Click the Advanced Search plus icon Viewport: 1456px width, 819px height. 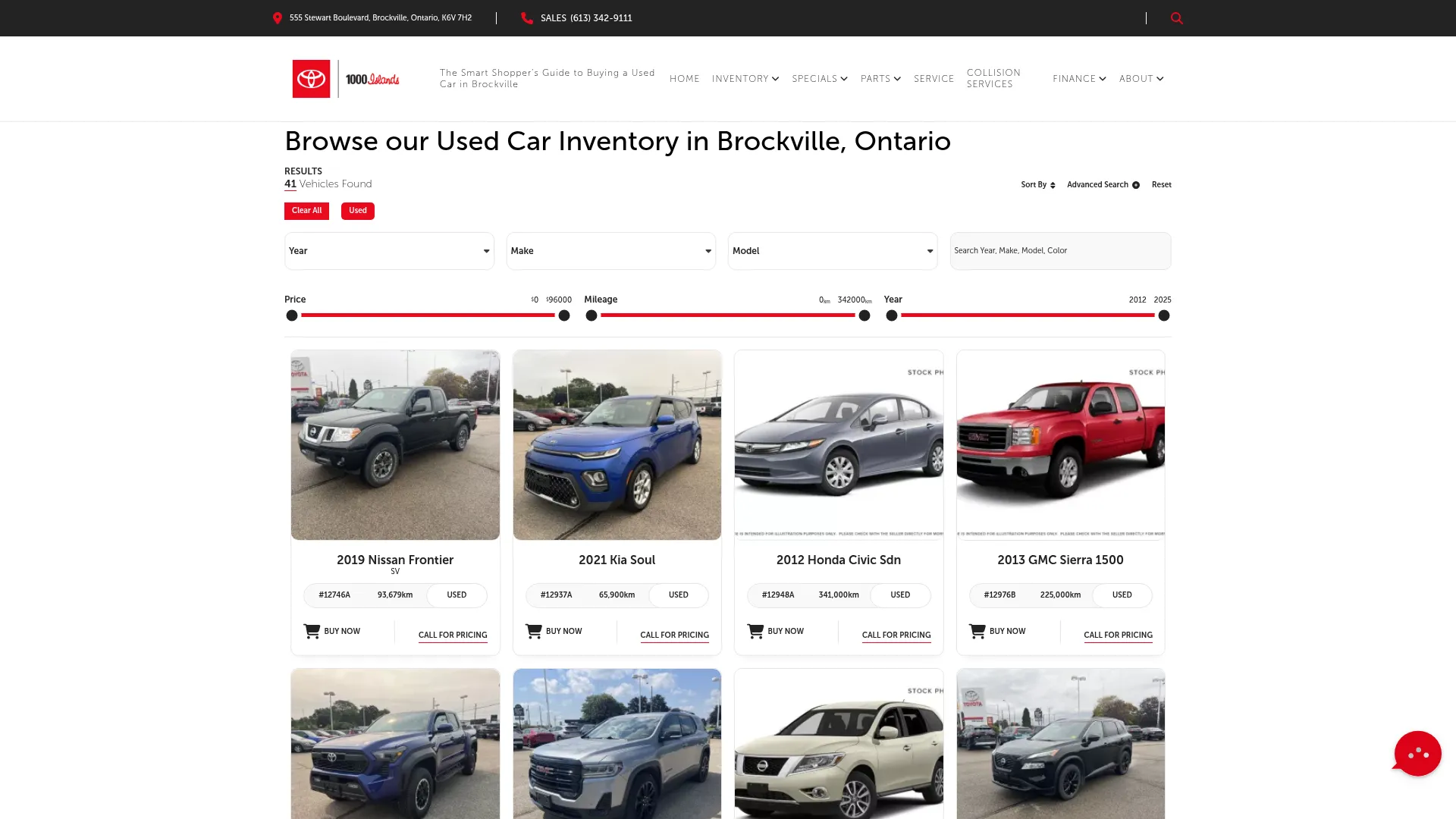click(1136, 185)
